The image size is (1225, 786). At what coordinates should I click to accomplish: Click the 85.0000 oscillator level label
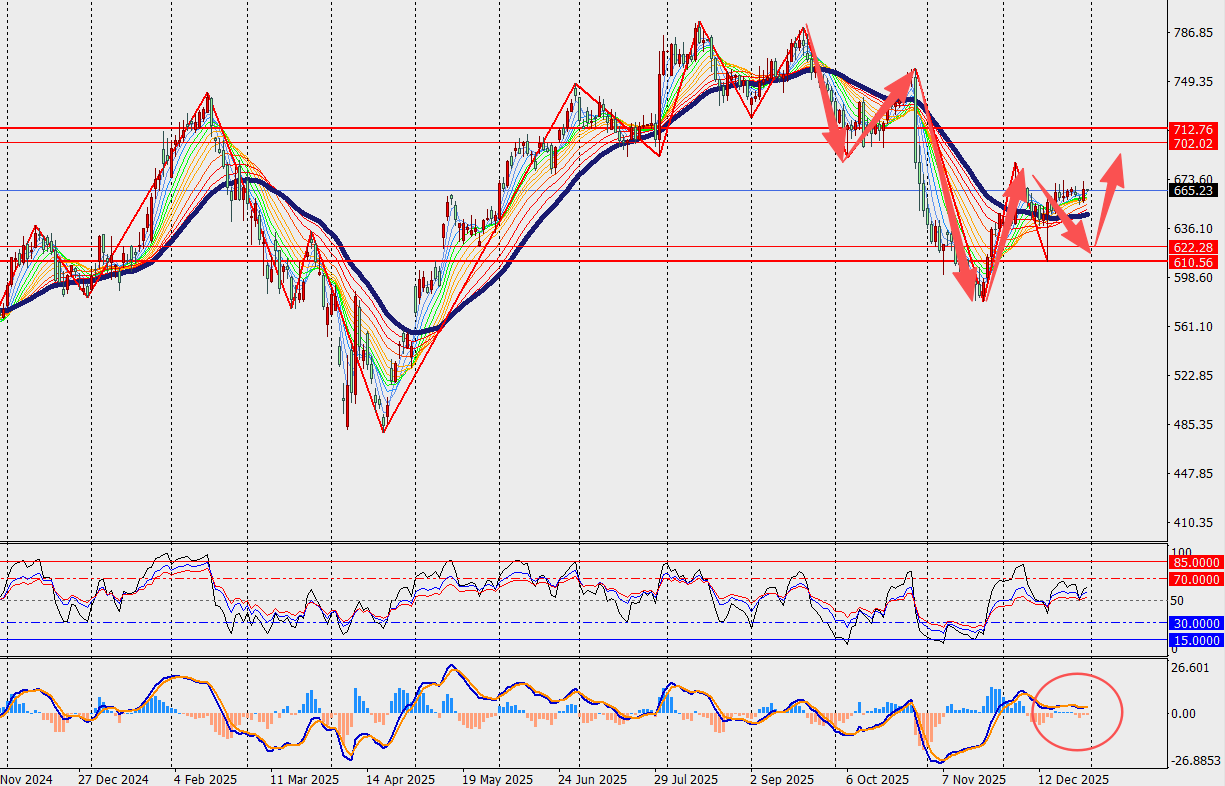coord(1194,563)
